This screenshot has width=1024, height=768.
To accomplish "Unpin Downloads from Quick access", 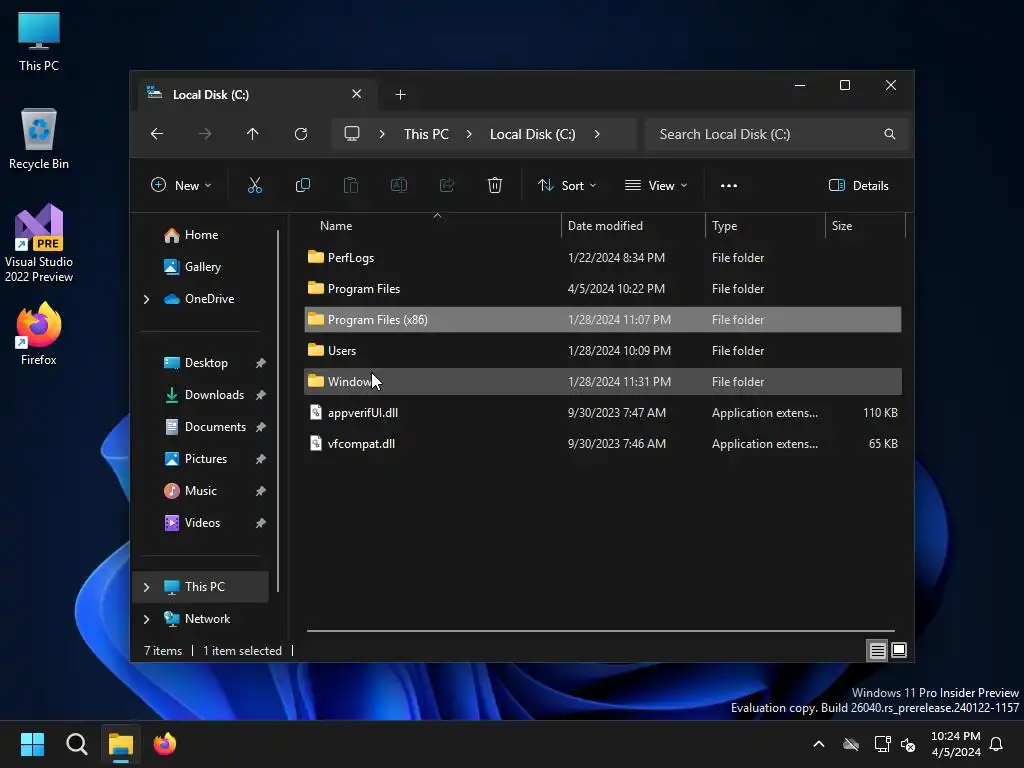I will [261, 395].
